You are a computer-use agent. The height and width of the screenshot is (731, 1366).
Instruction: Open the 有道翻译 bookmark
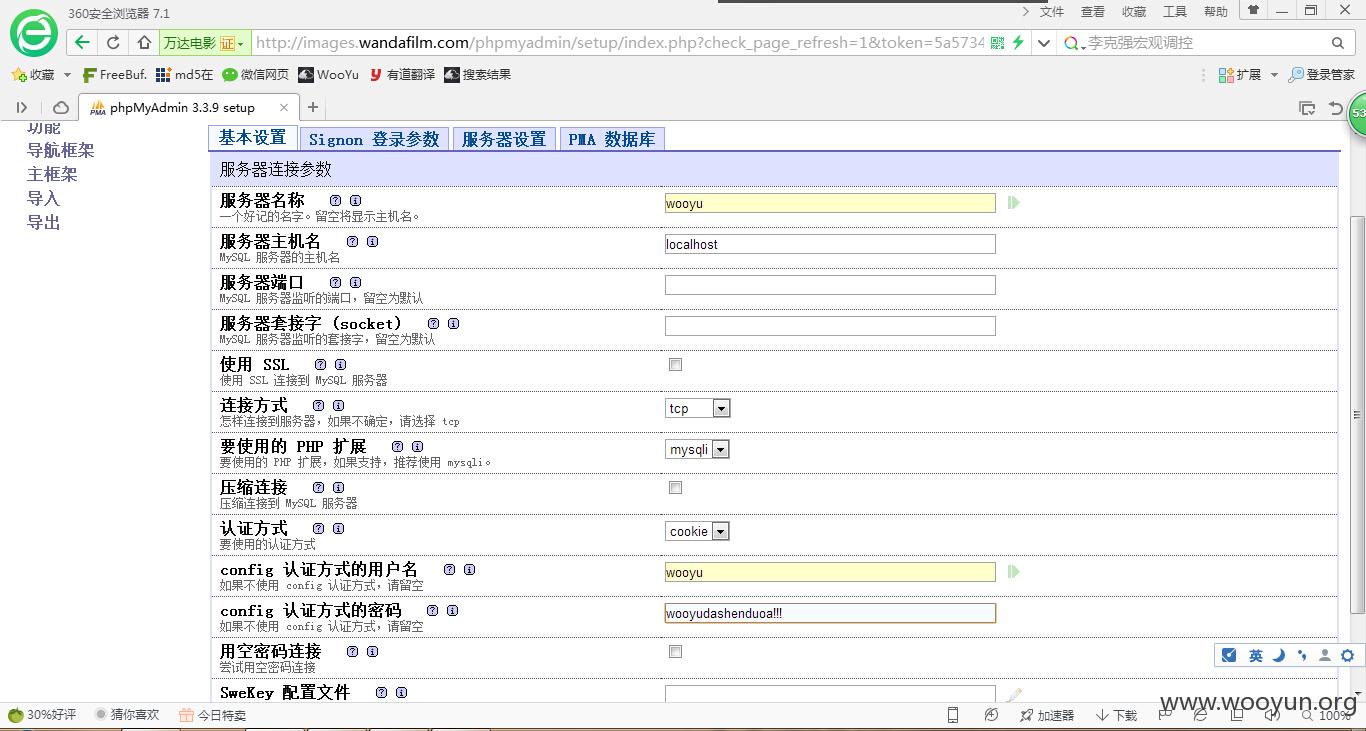(402, 75)
